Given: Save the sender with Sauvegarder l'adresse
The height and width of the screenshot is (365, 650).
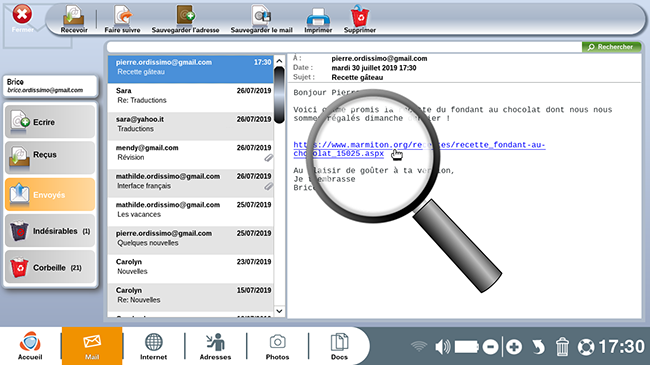Looking at the screenshot, I should (185, 19).
